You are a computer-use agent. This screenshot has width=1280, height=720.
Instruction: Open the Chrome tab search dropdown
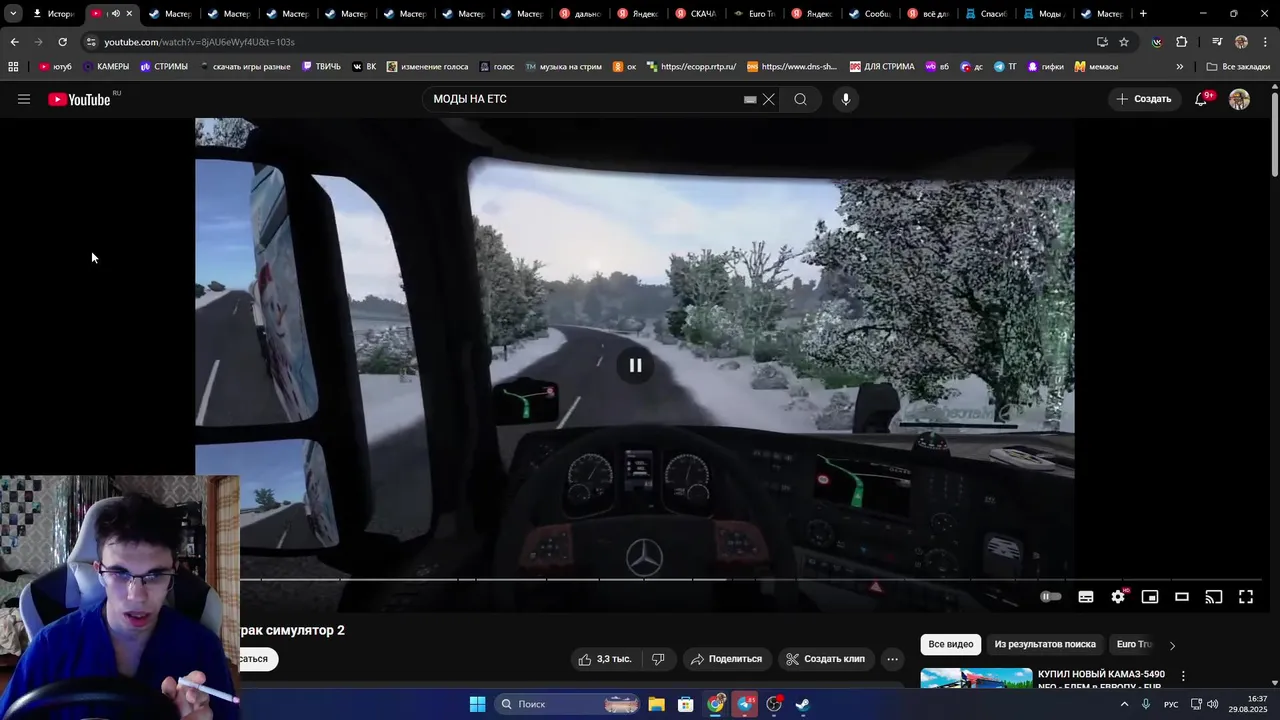[x=13, y=14]
